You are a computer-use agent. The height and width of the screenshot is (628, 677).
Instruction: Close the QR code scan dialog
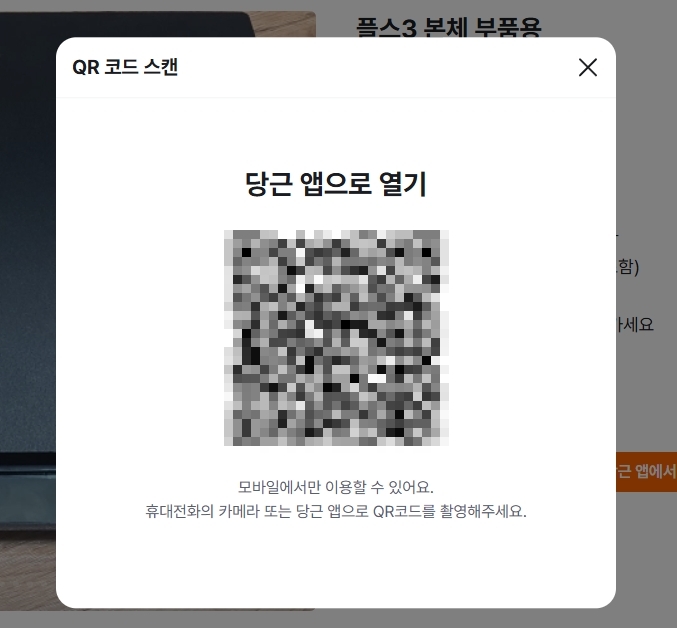click(588, 68)
